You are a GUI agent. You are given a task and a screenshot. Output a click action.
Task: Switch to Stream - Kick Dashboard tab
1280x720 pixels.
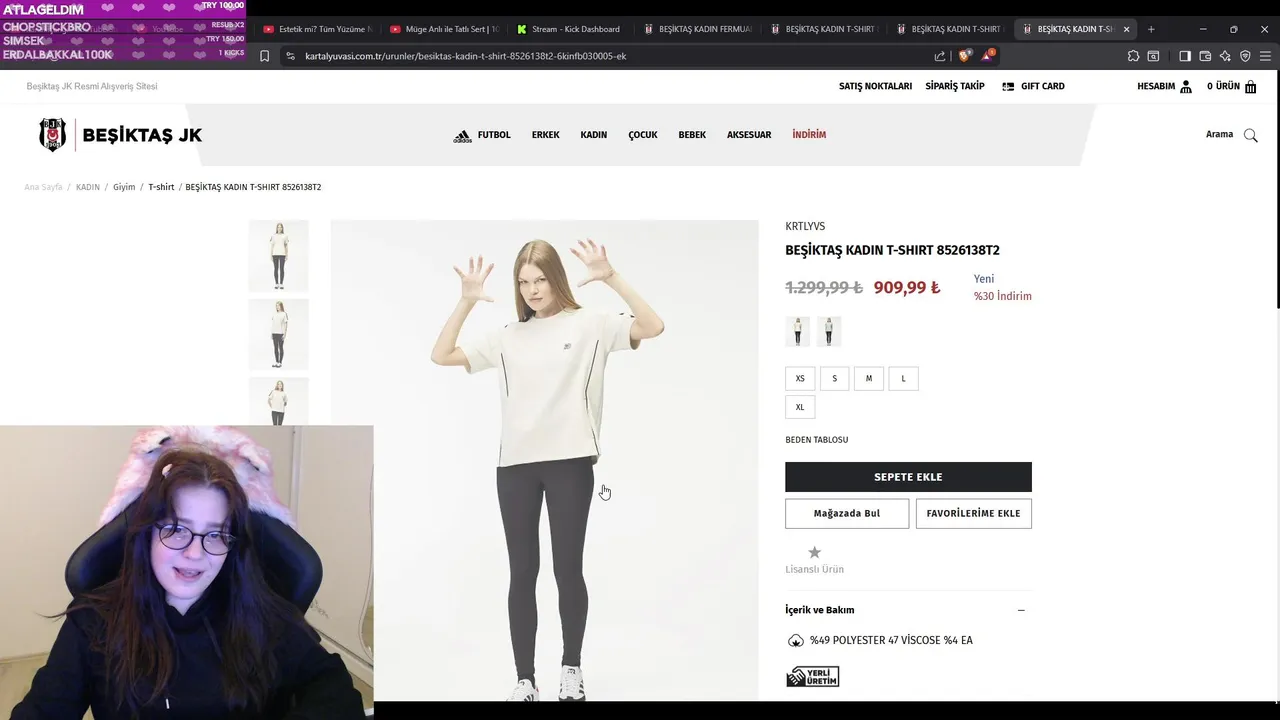click(x=570, y=29)
